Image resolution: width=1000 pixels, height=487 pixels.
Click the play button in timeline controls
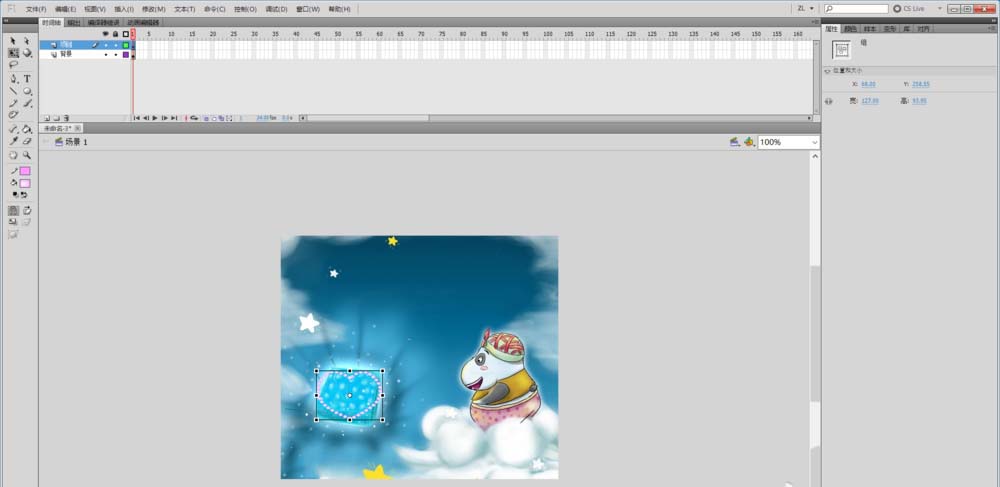[x=155, y=119]
